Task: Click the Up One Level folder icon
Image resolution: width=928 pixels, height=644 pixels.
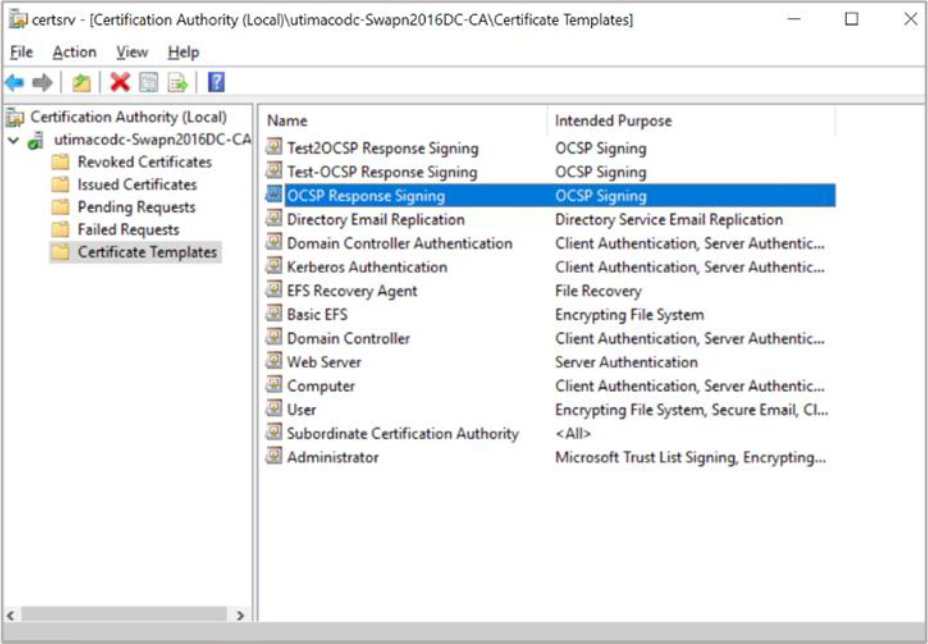Action: (x=81, y=83)
